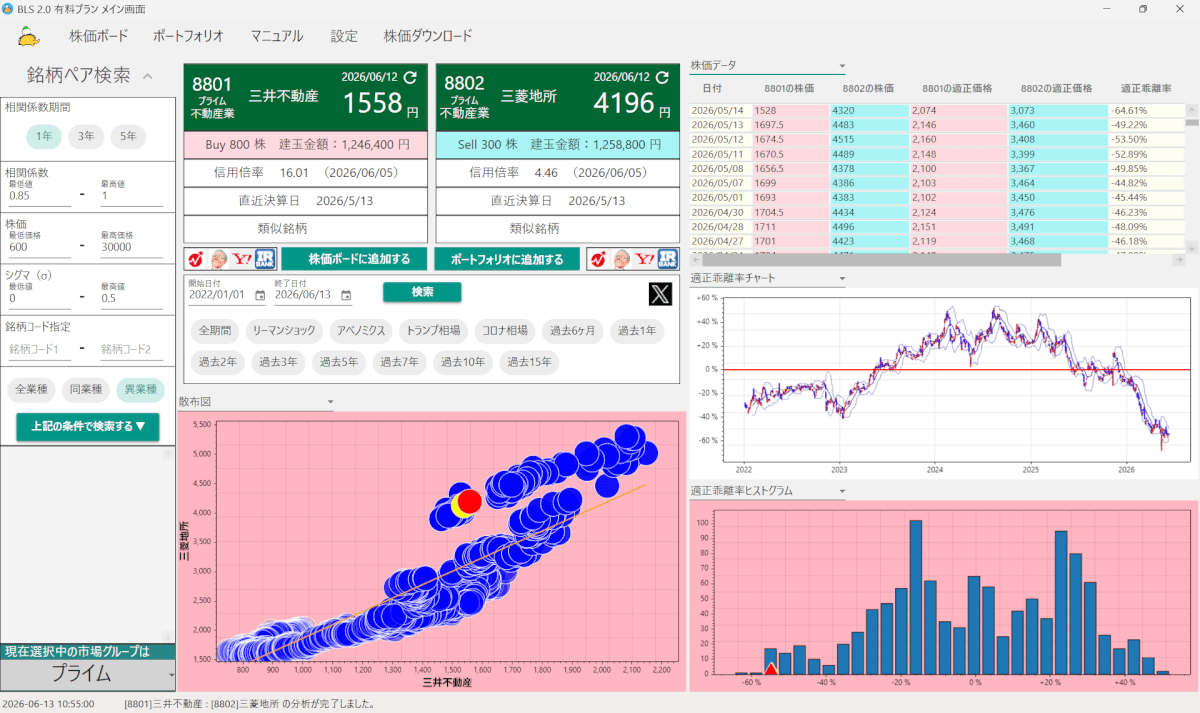Click the 株価 最低価格 field
The image size is (1200, 713).
point(40,247)
